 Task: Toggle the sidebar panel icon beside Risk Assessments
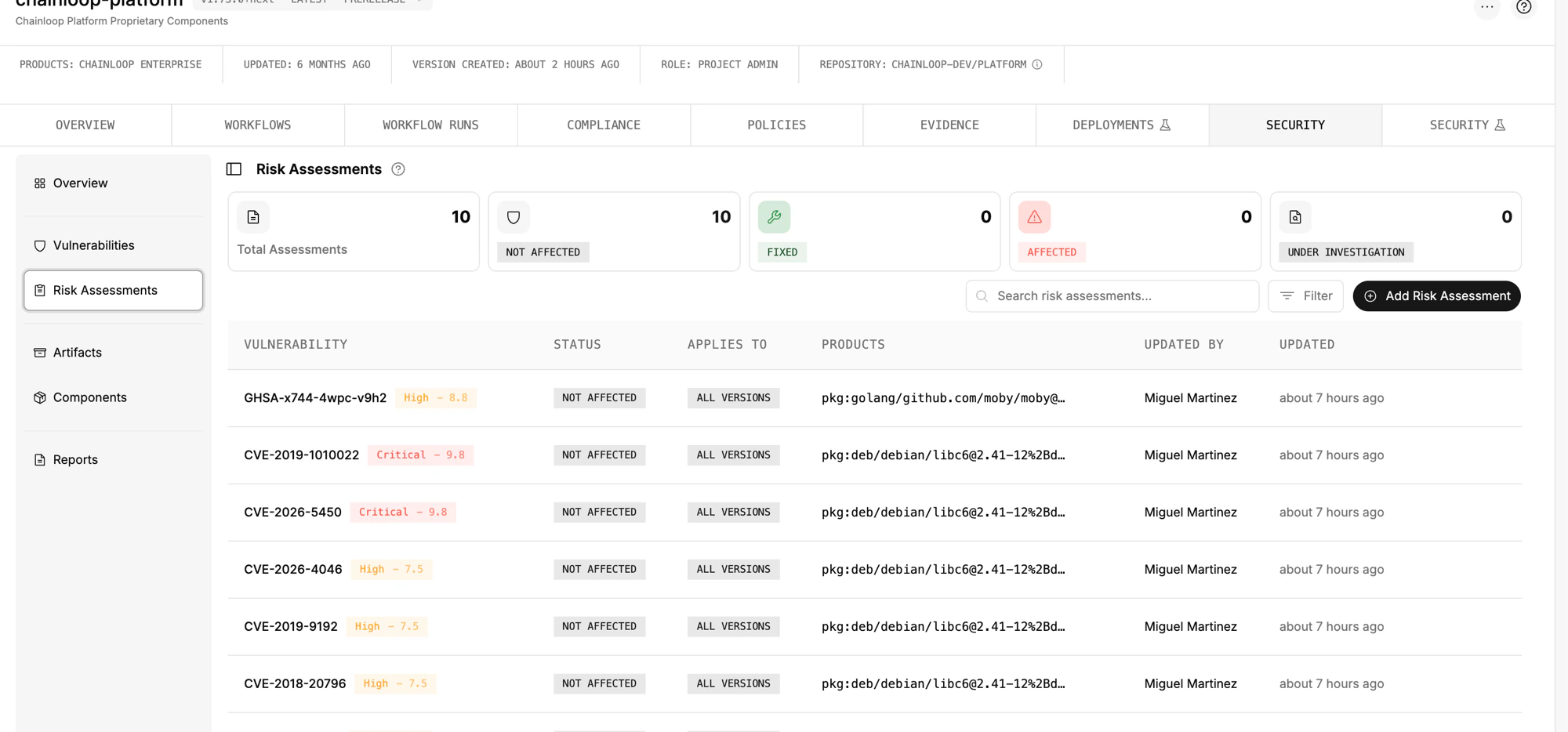(x=234, y=169)
